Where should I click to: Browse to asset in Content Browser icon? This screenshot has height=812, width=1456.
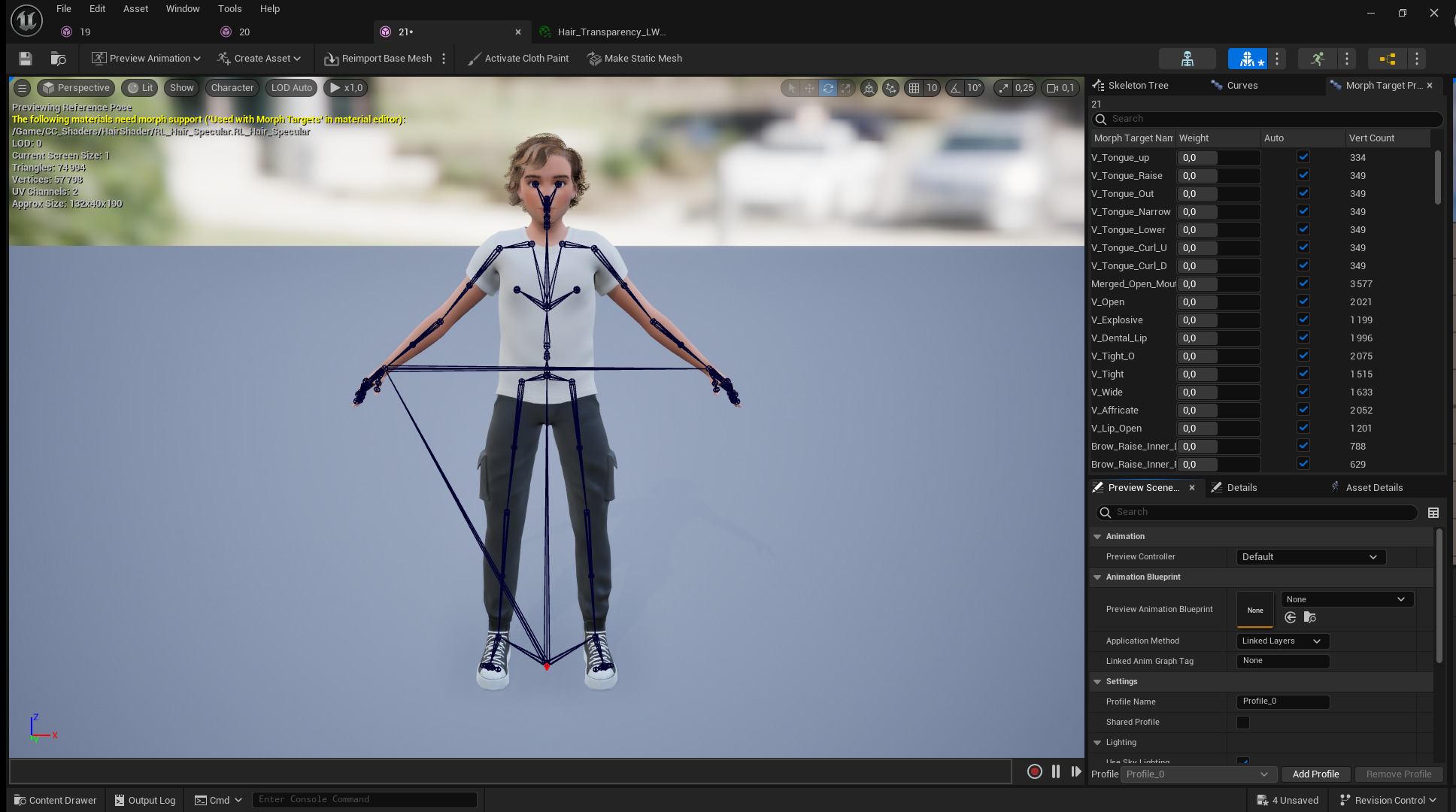pyautogui.click(x=58, y=59)
